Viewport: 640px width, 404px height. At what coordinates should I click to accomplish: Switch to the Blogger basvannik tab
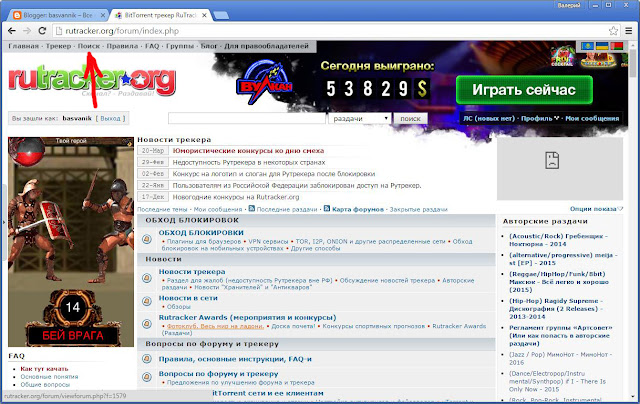click(58, 15)
